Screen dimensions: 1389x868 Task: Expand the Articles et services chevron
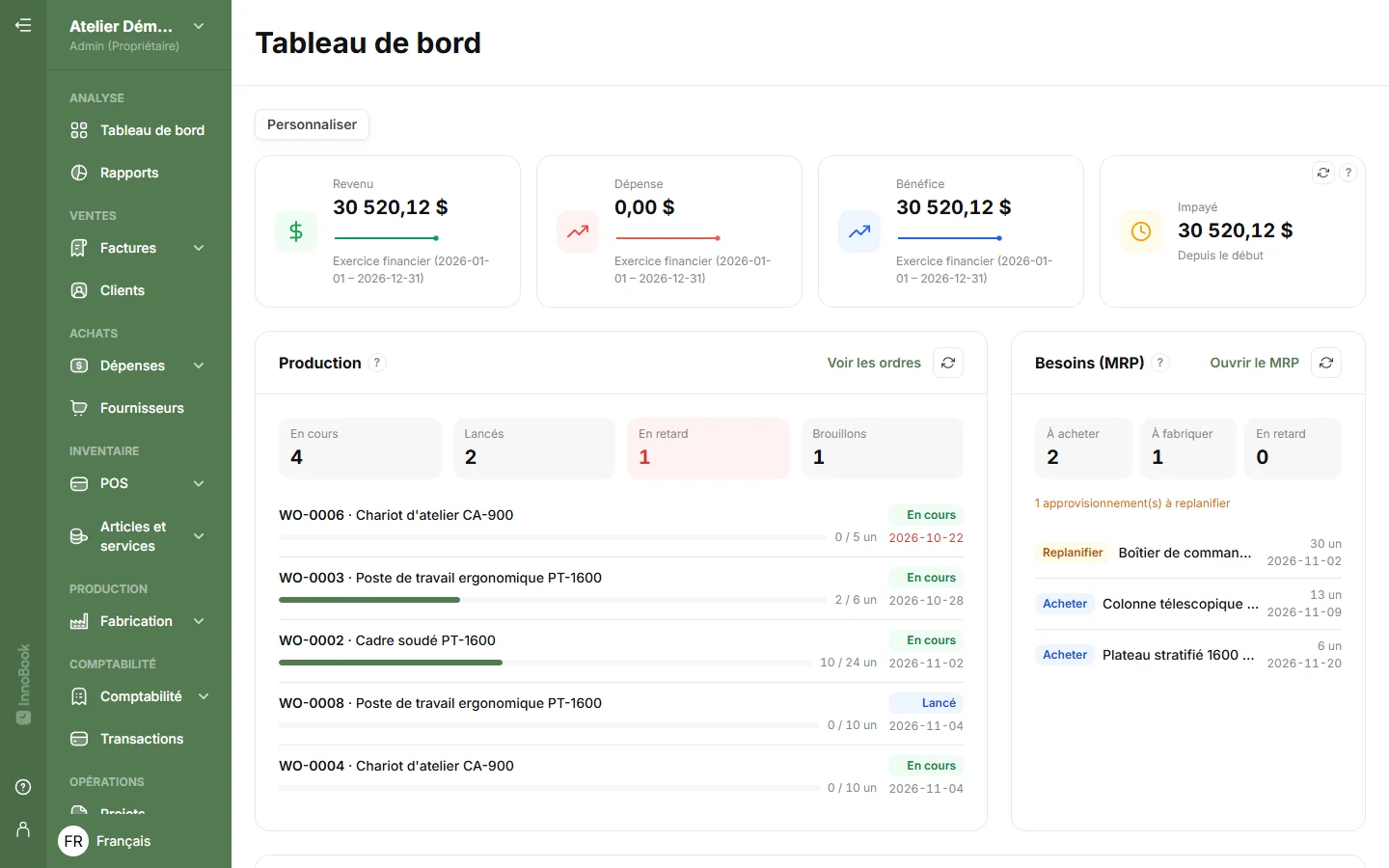click(199, 536)
